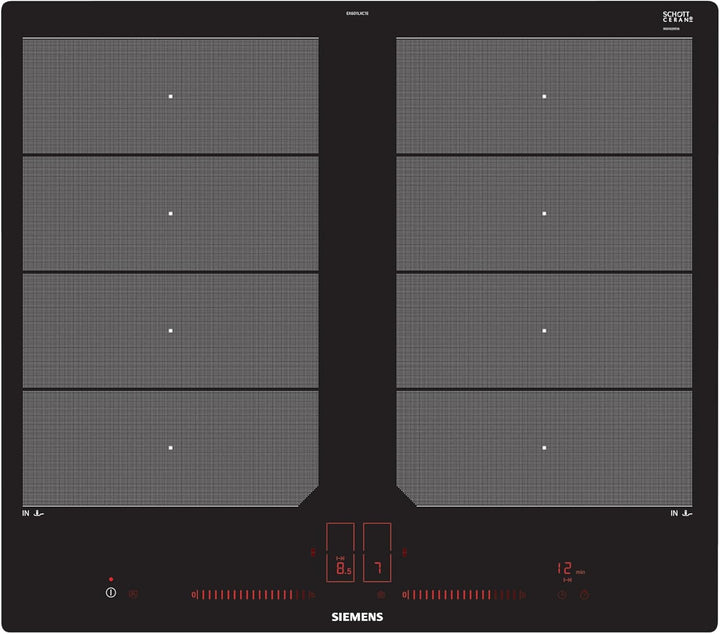Tap the centre icon between power sliders
The image size is (720, 634).
381,594
